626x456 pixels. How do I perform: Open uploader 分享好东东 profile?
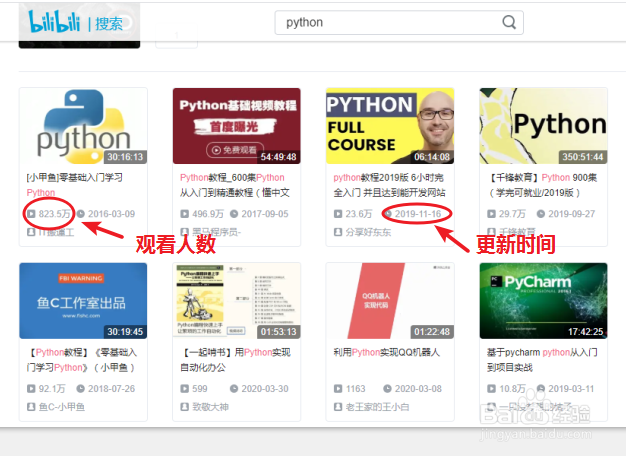[x=368, y=232]
